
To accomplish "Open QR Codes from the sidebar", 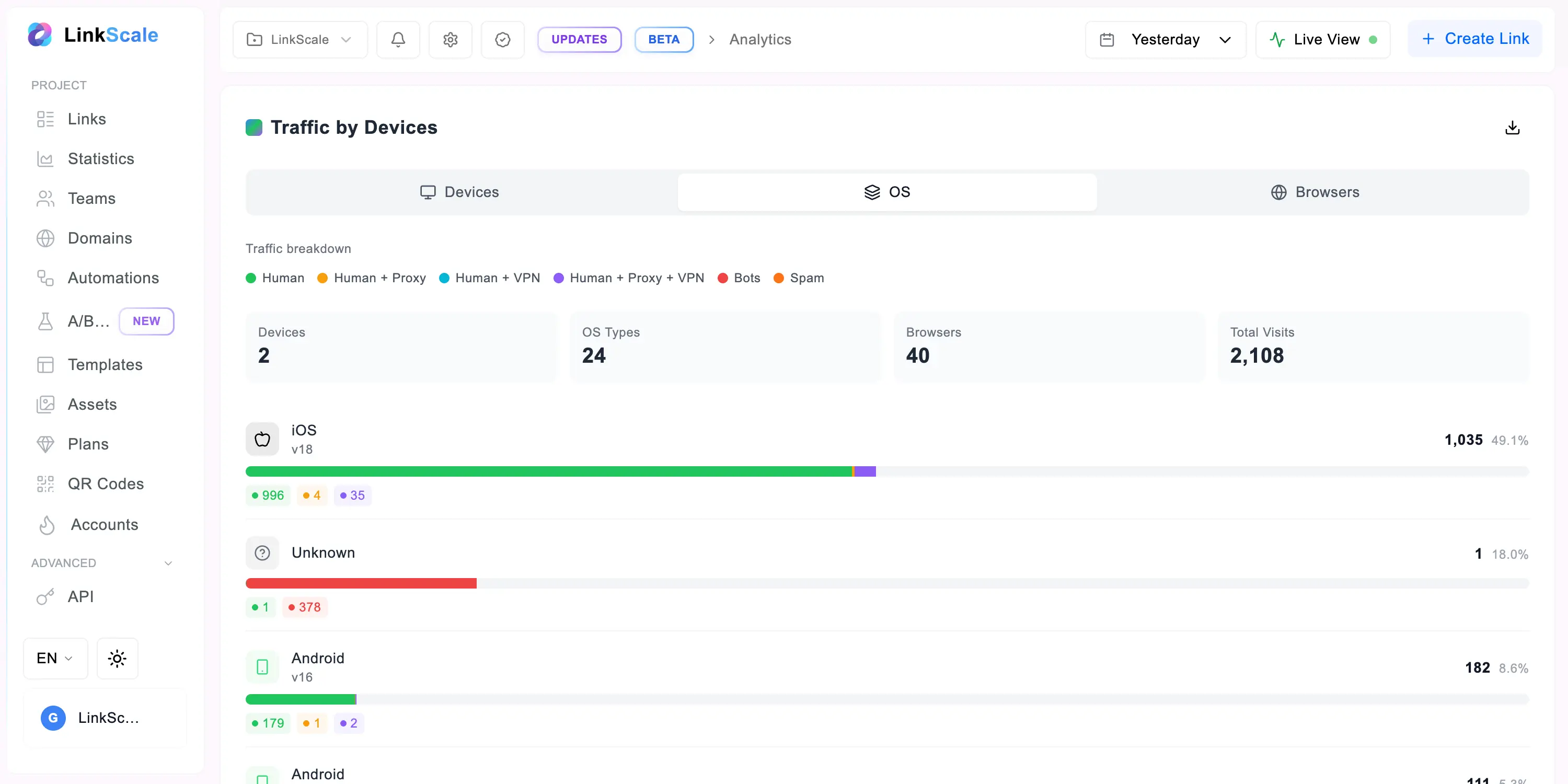I will pyautogui.click(x=105, y=483).
